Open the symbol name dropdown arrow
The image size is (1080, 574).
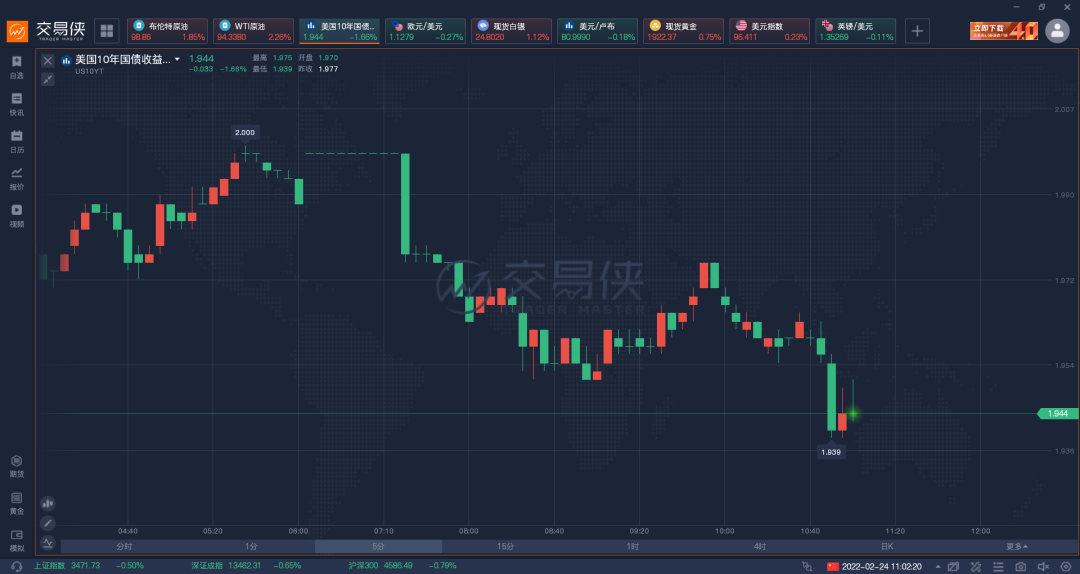[x=177, y=59]
